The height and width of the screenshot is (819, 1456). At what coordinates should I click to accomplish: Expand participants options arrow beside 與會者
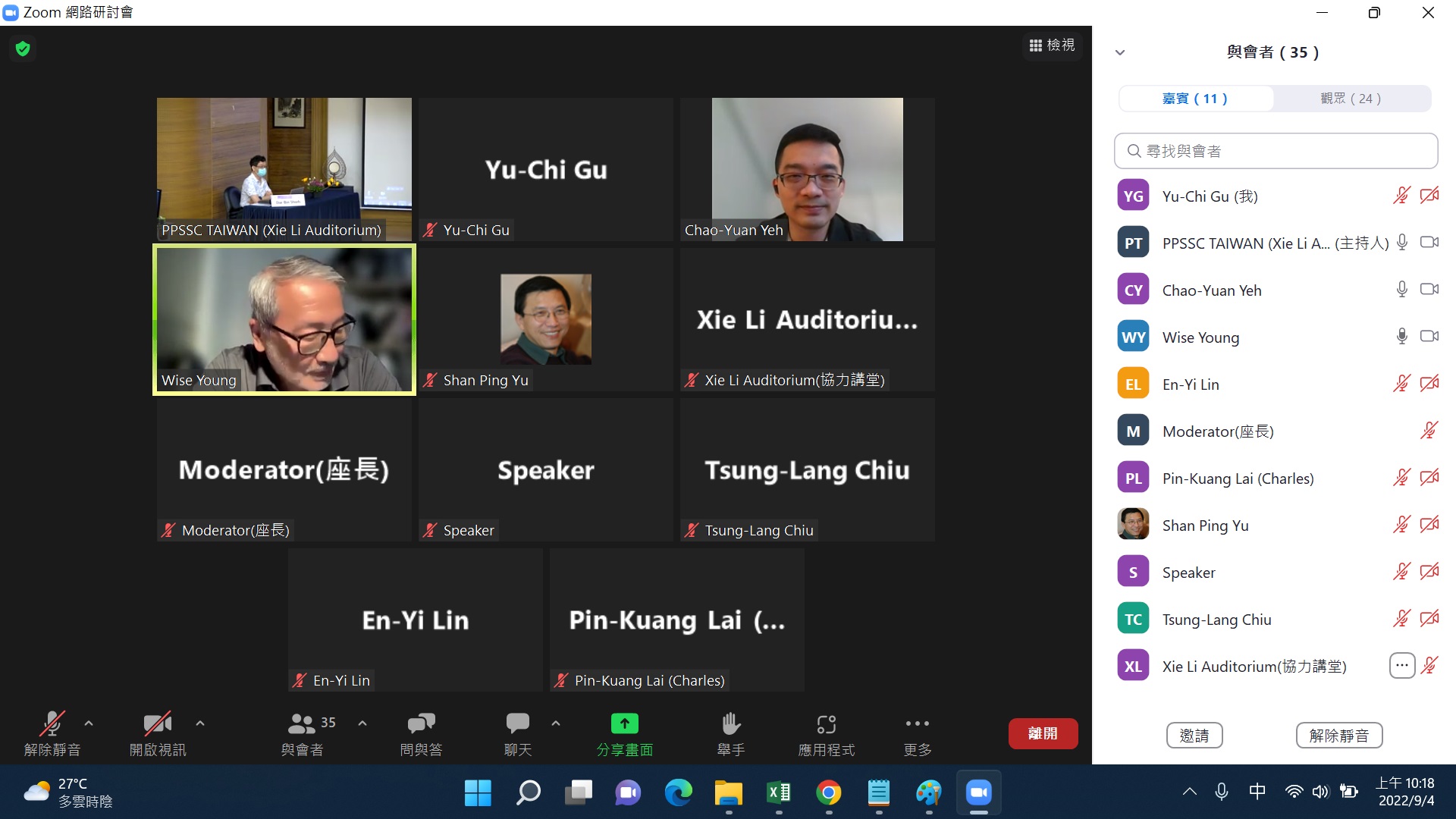click(x=362, y=723)
